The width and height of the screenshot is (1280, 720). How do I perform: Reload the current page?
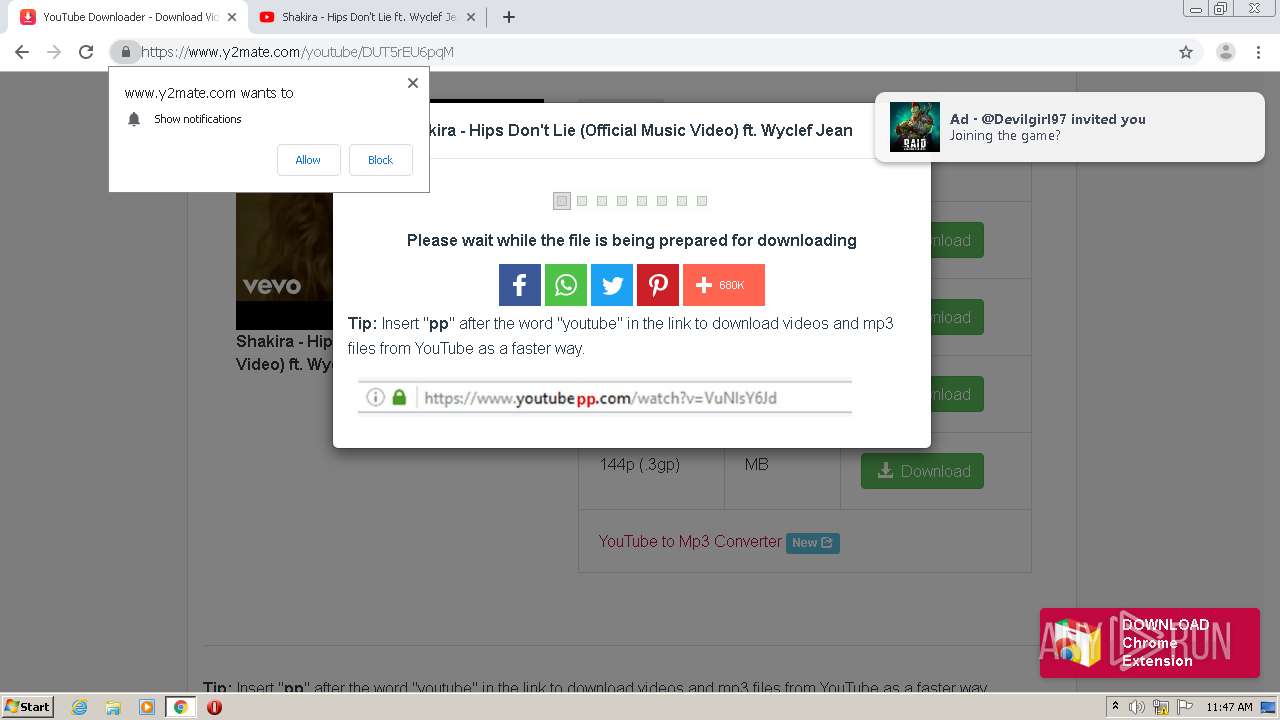tap(86, 52)
